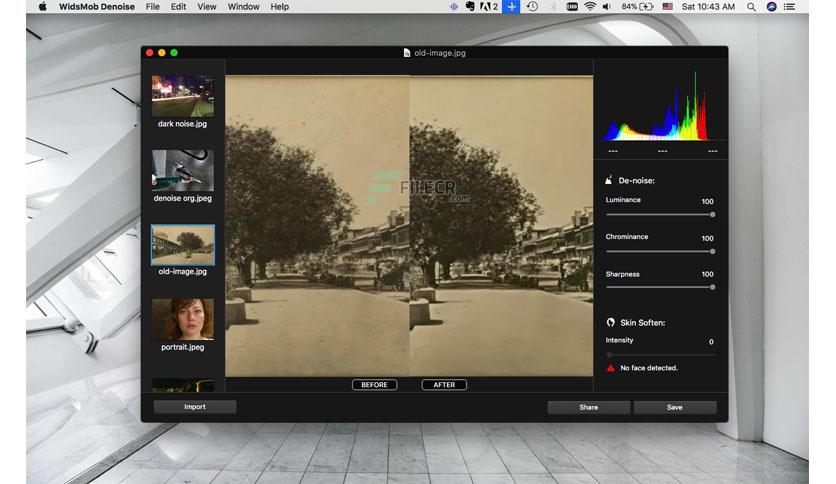
Task: Click the Intensity value 0
Action: [x=711, y=342]
